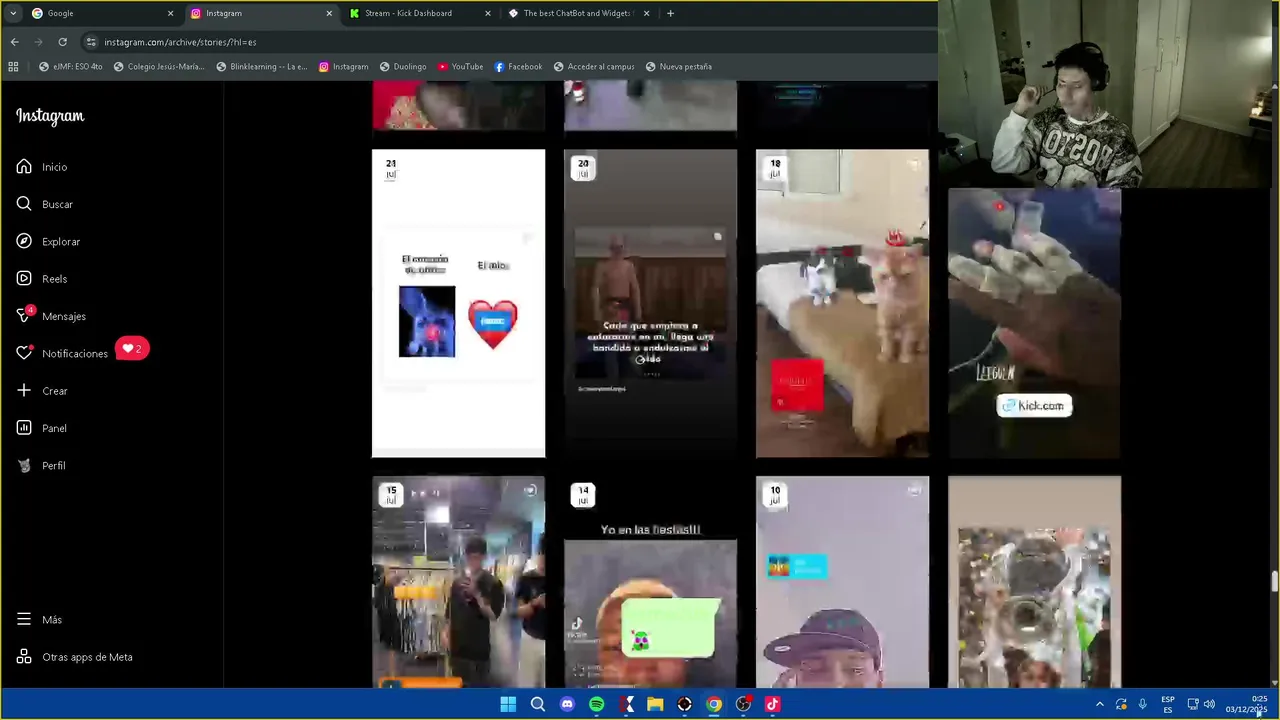
Task: Close the Kick Dashboard tab
Action: (x=488, y=13)
